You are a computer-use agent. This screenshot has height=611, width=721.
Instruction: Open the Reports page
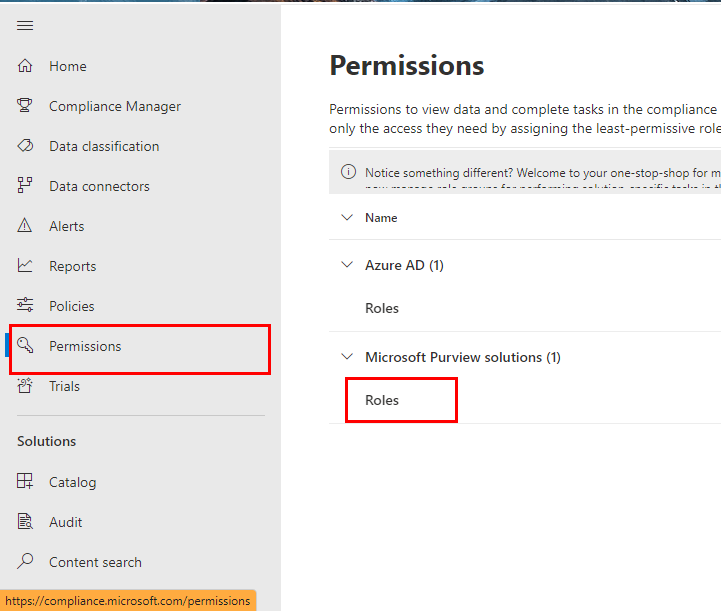(x=73, y=266)
